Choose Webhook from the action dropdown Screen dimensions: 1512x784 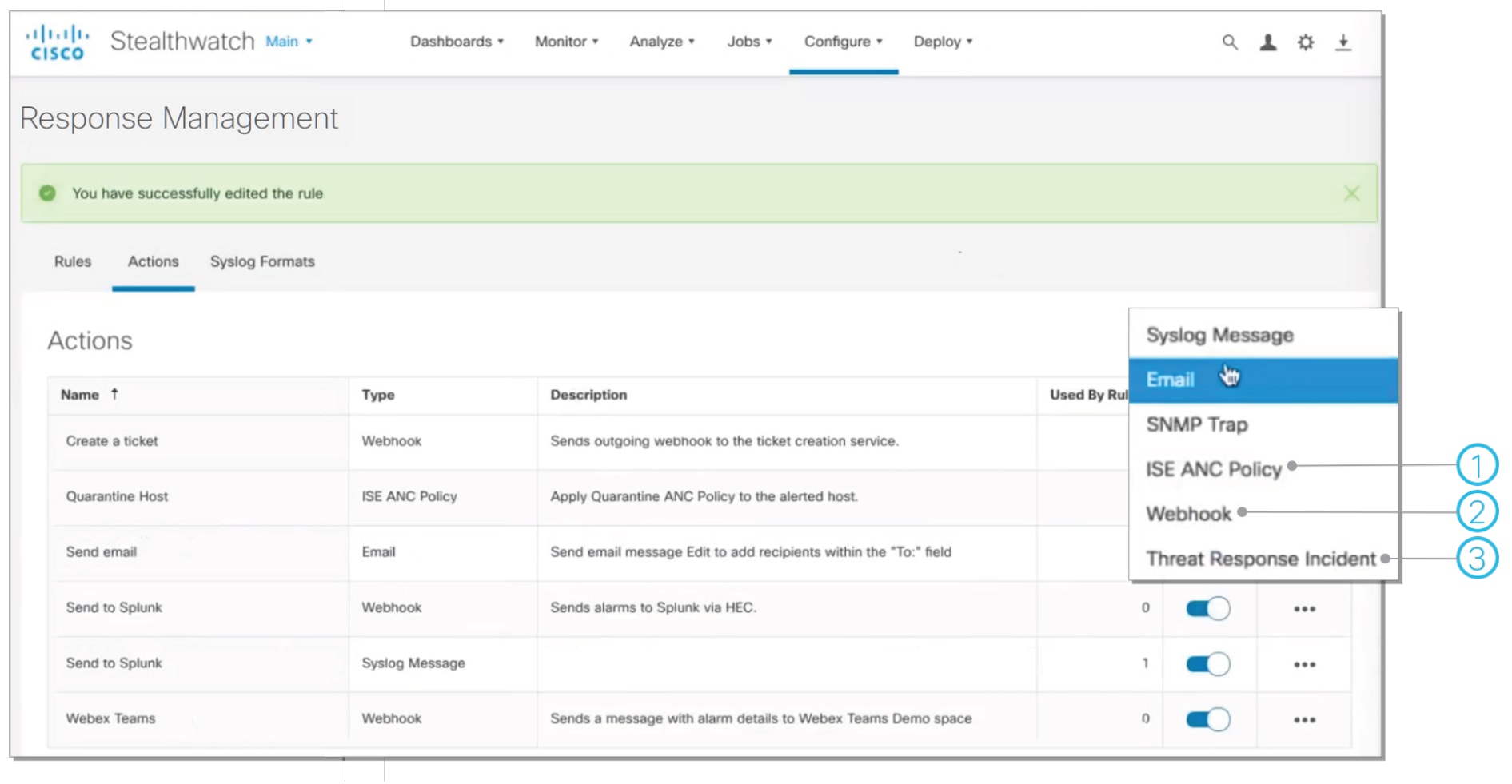[x=1263, y=514]
